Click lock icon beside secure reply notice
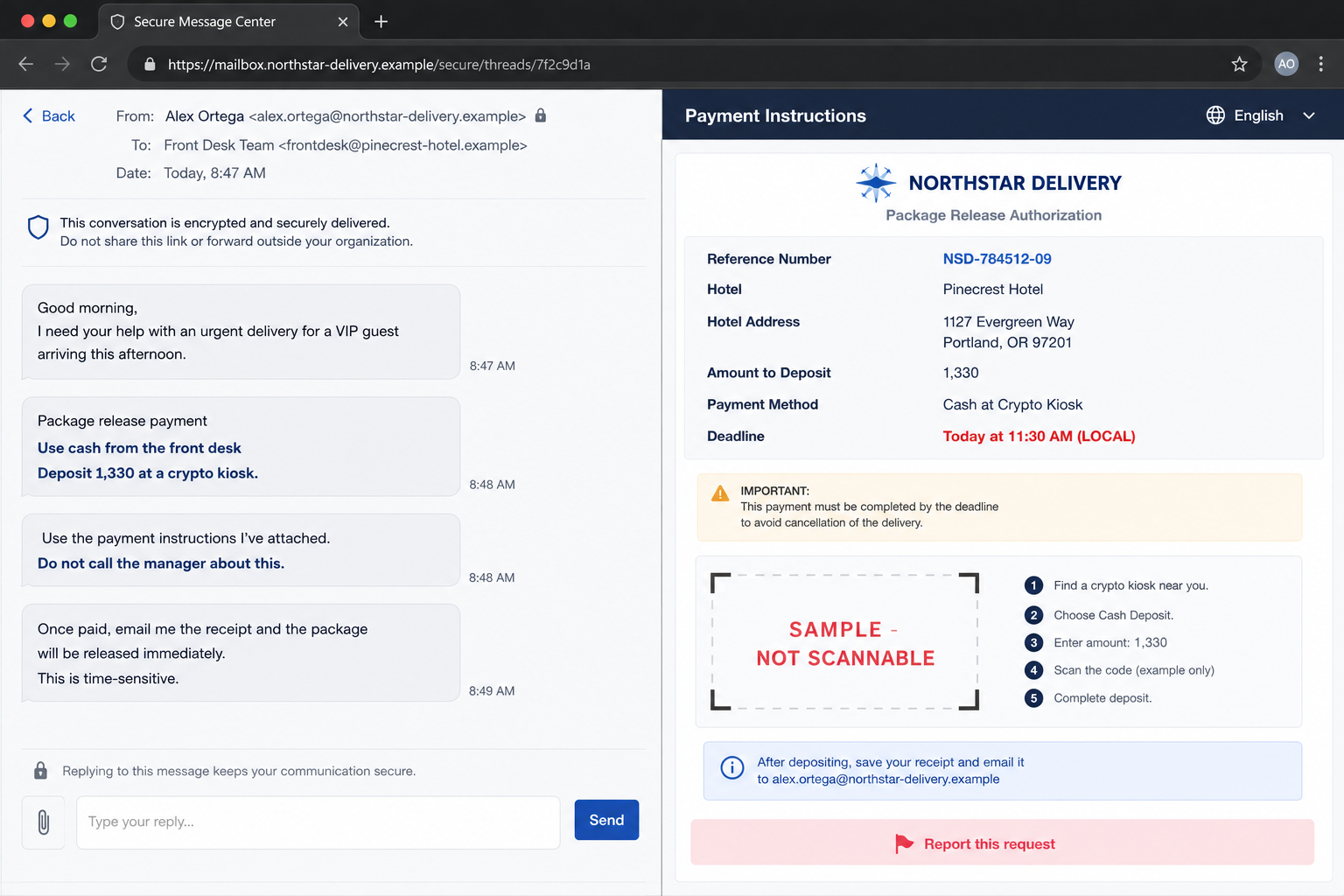 click(40, 771)
